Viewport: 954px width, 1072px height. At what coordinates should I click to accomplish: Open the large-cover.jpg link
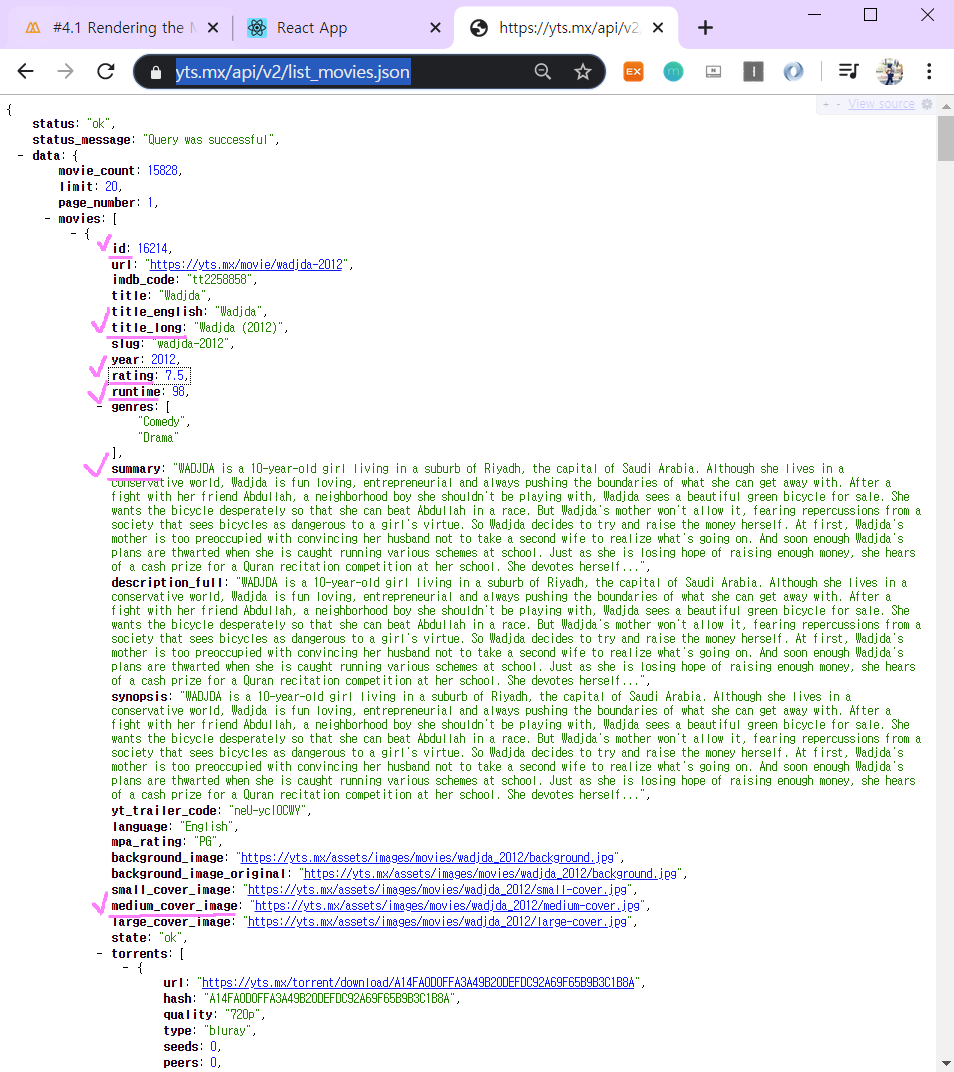437,922
